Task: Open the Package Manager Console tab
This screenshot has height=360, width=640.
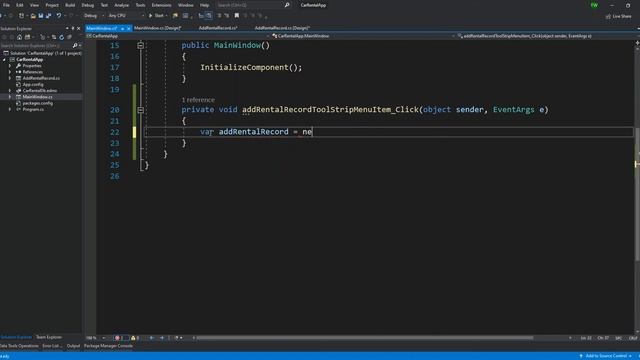Action: point(108,346)
